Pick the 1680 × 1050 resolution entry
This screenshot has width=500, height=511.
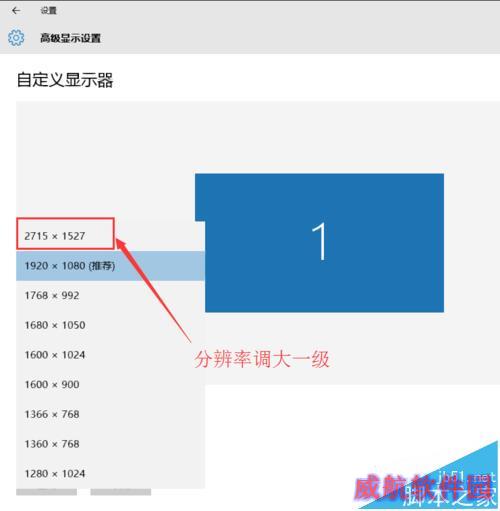pos(110,325)
